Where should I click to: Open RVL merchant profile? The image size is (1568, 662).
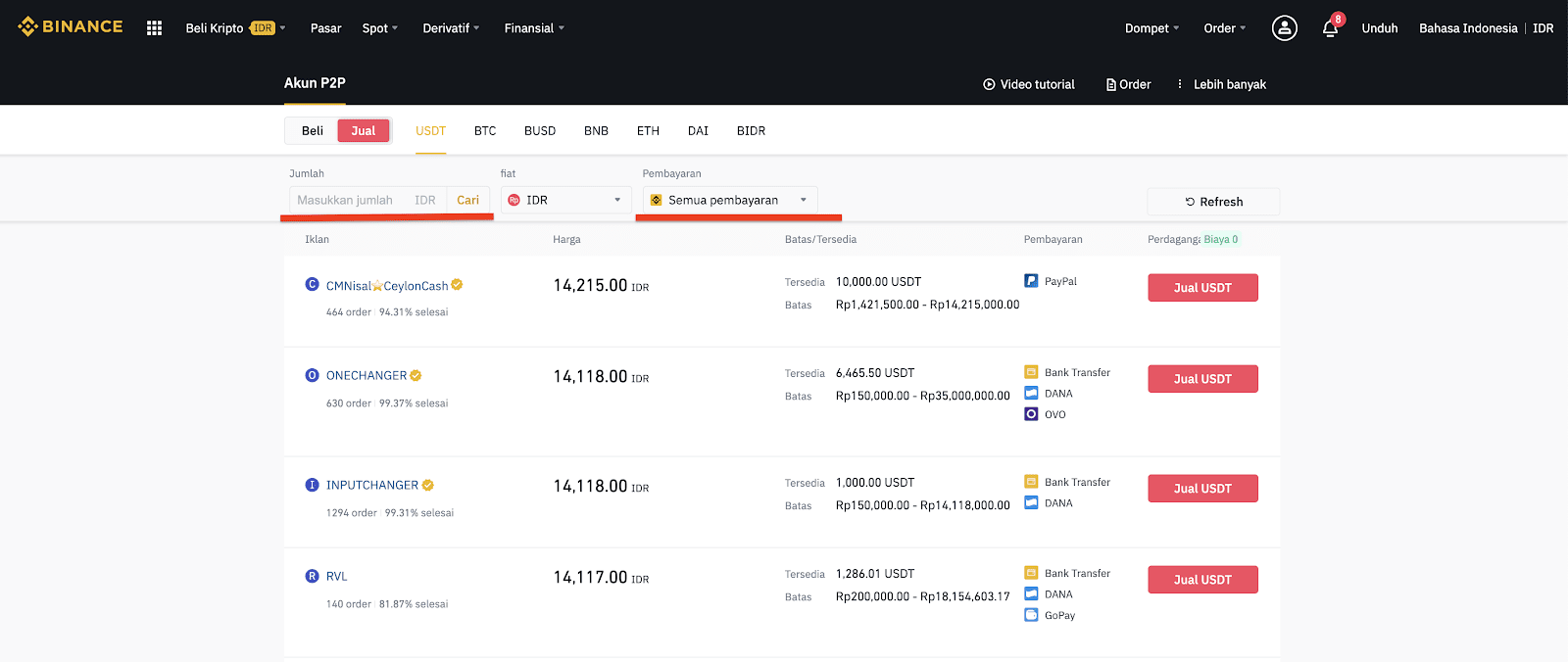(x=336, y=577)
